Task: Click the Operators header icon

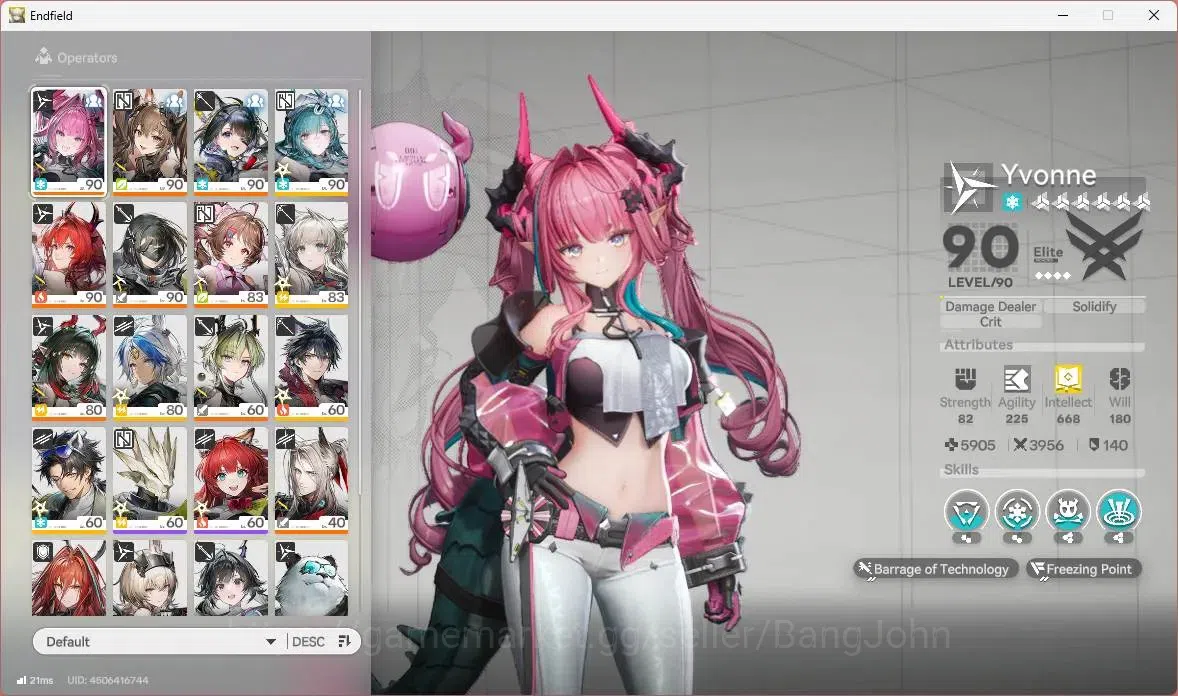Action: pos(43,56)
